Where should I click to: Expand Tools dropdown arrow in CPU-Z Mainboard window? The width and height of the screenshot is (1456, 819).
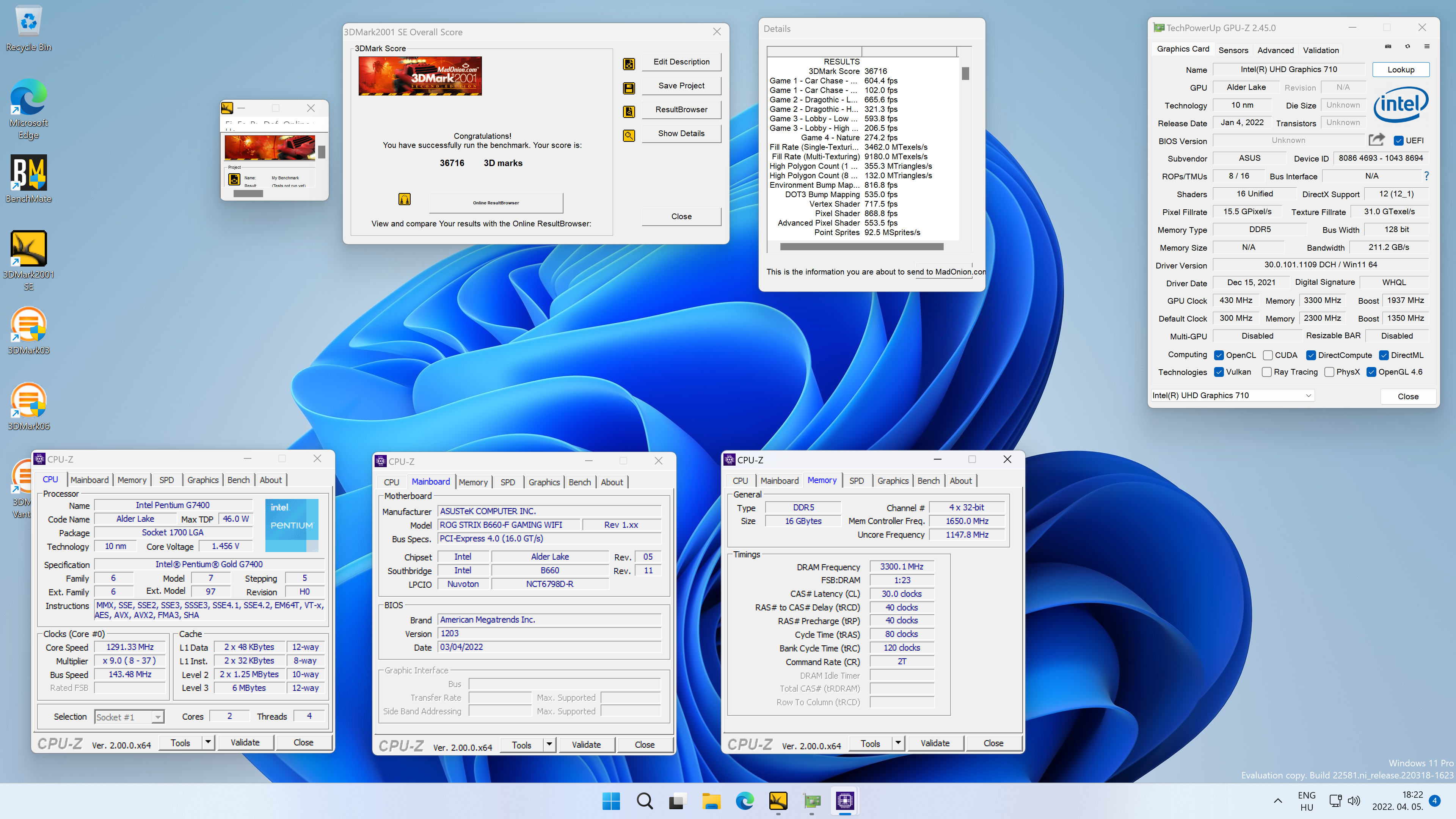pyautogui.click(x=549, y=744)
